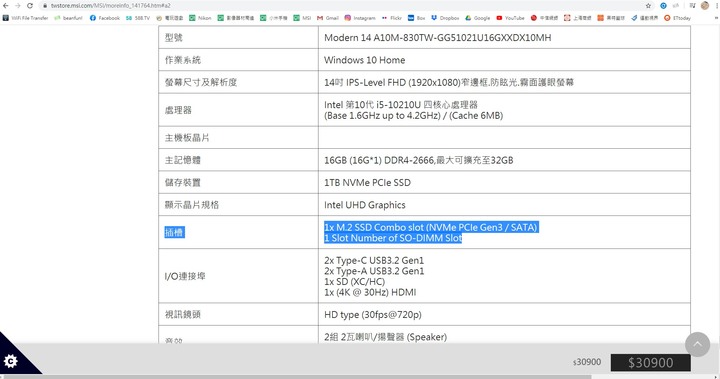
Task: Click the 主機板晶片 row label
Action: (x=187, y=138)
